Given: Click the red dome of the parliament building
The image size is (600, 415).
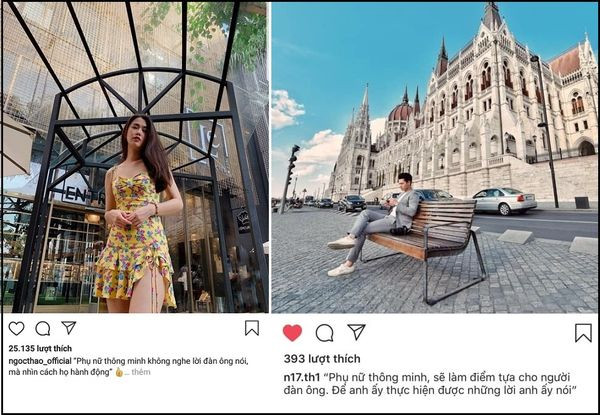Looking at the screenshot, I should point(400,112).
